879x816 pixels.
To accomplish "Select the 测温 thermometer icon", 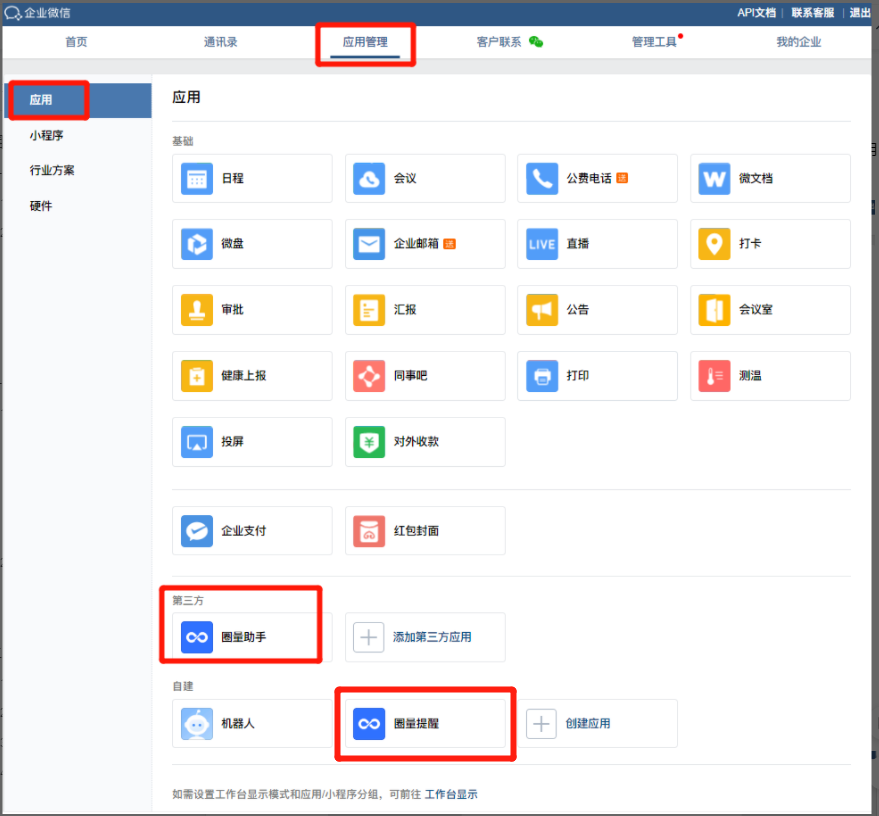I will tap(714, 376).
